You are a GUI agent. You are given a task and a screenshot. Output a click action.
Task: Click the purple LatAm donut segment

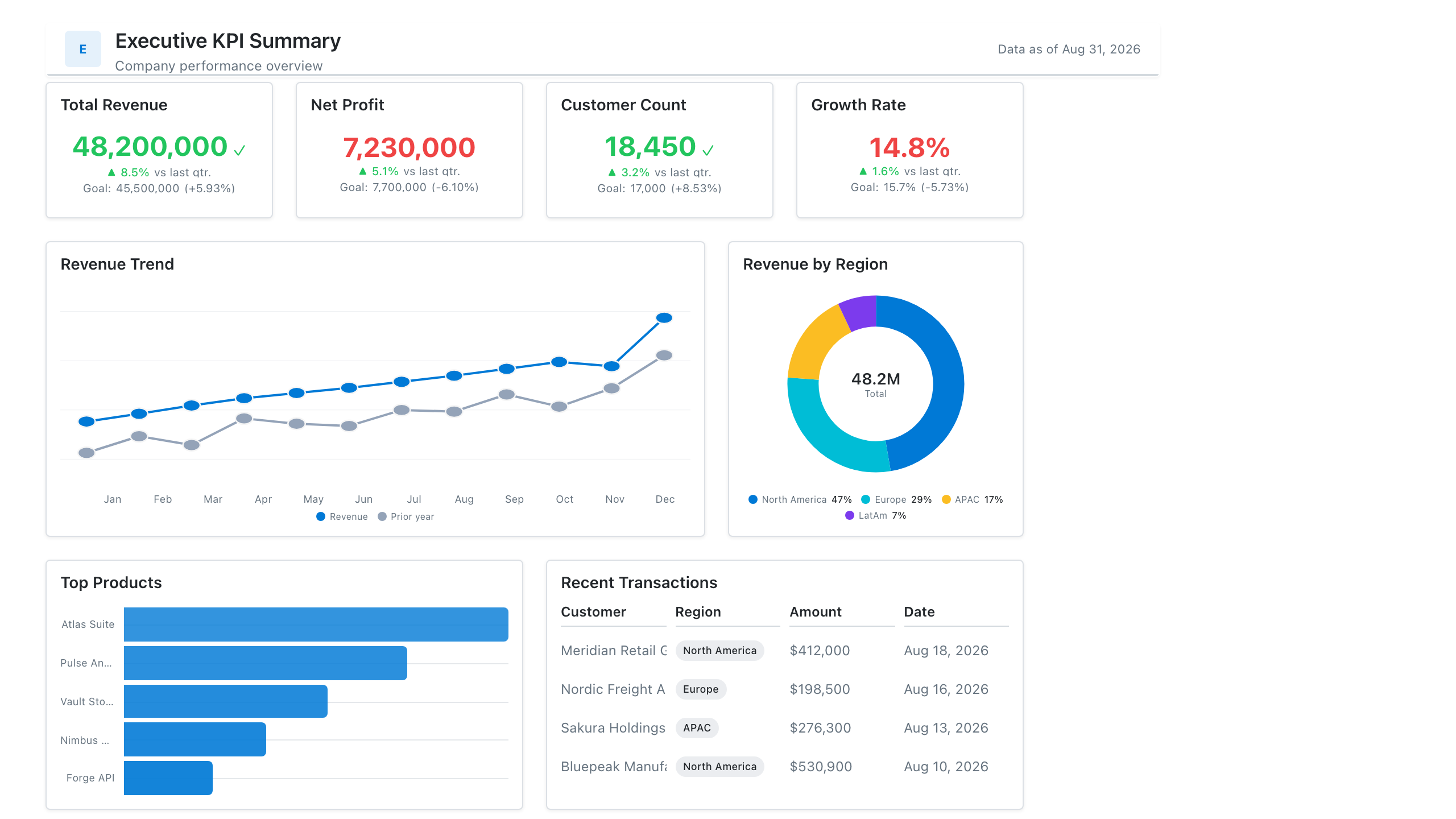[x=860, y=312]
